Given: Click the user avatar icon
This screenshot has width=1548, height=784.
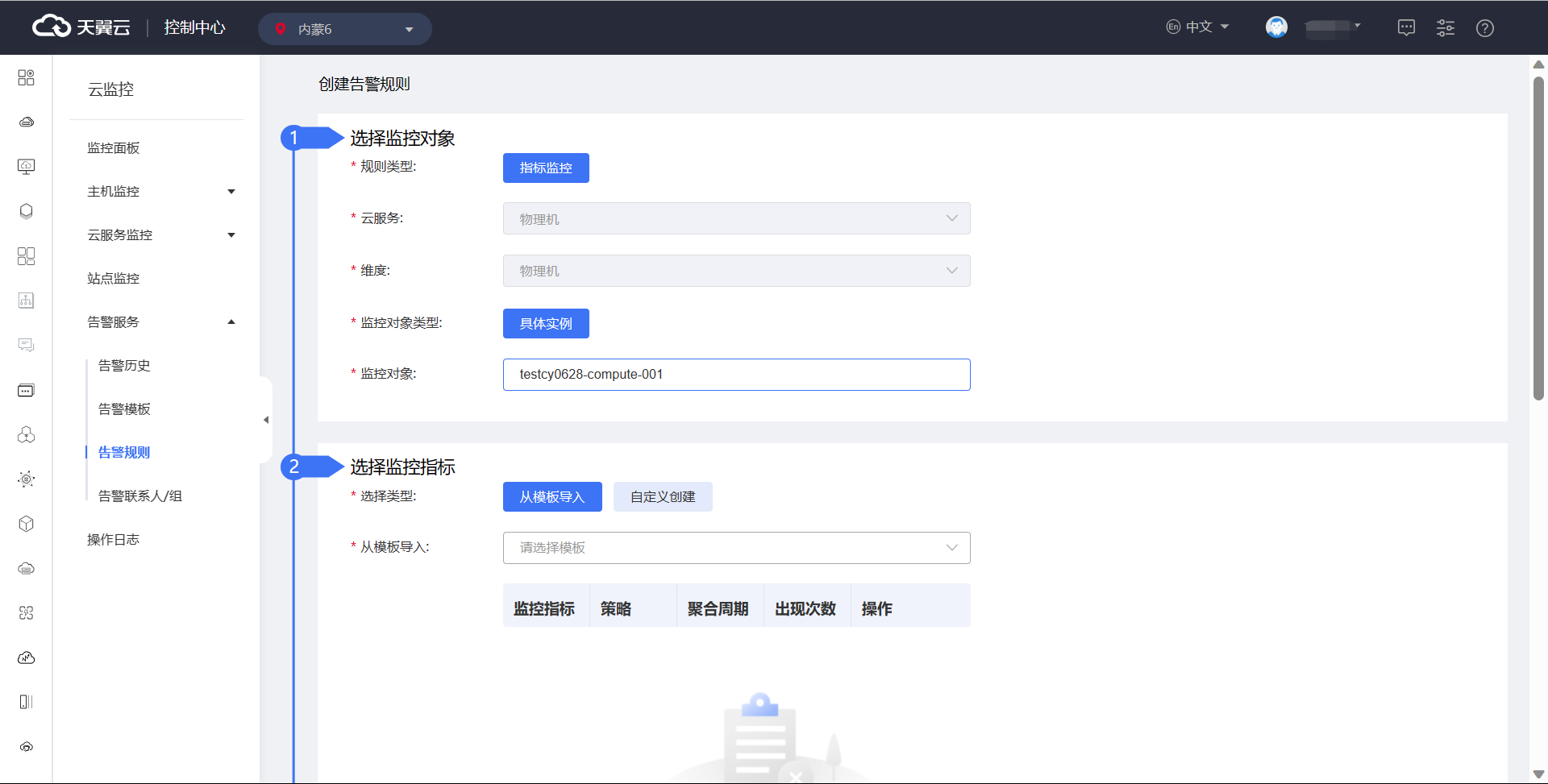Looking at the screenshot, I should tap(1276, 27).
